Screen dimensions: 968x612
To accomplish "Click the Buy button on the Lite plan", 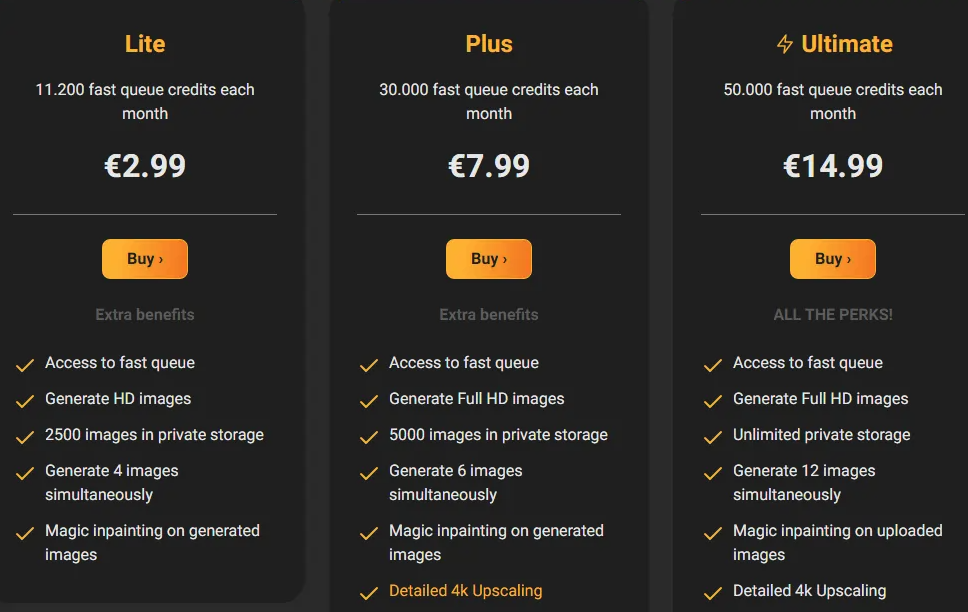I will point(145,258).
